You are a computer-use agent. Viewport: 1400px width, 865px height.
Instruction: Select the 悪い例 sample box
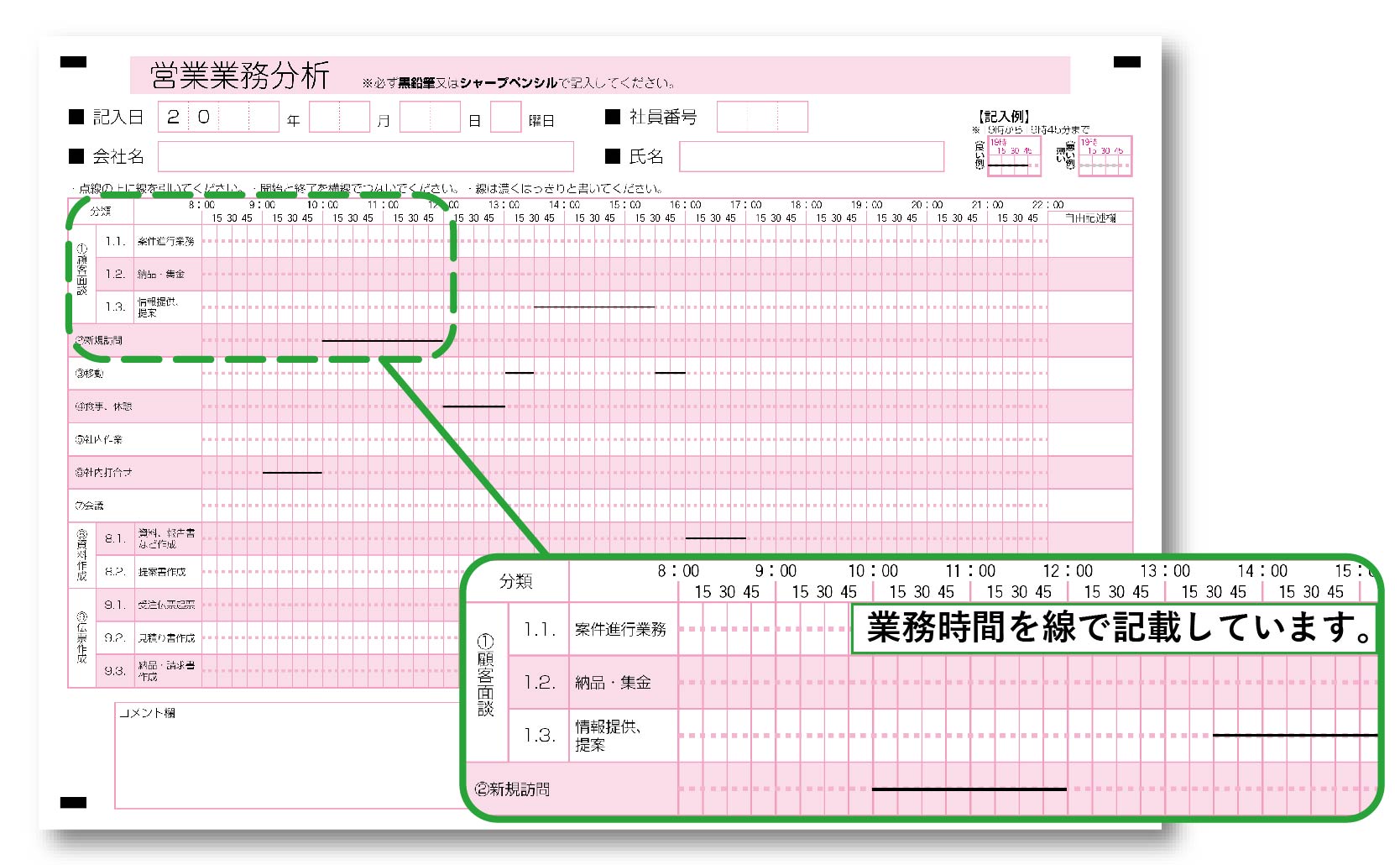point(1104,155)
